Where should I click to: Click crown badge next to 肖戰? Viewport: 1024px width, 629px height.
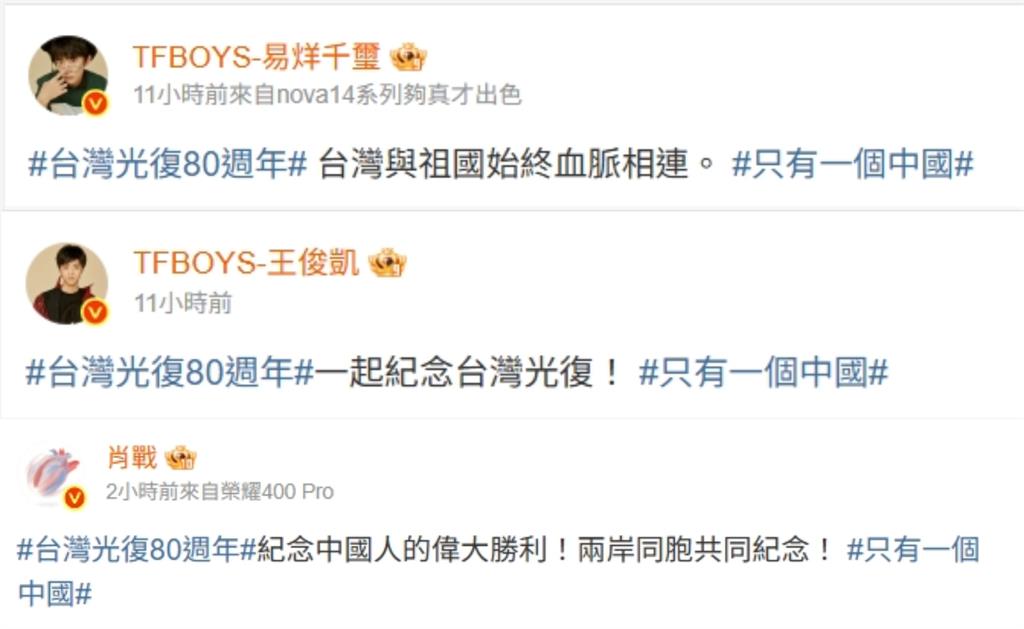[x=180, y=458]
